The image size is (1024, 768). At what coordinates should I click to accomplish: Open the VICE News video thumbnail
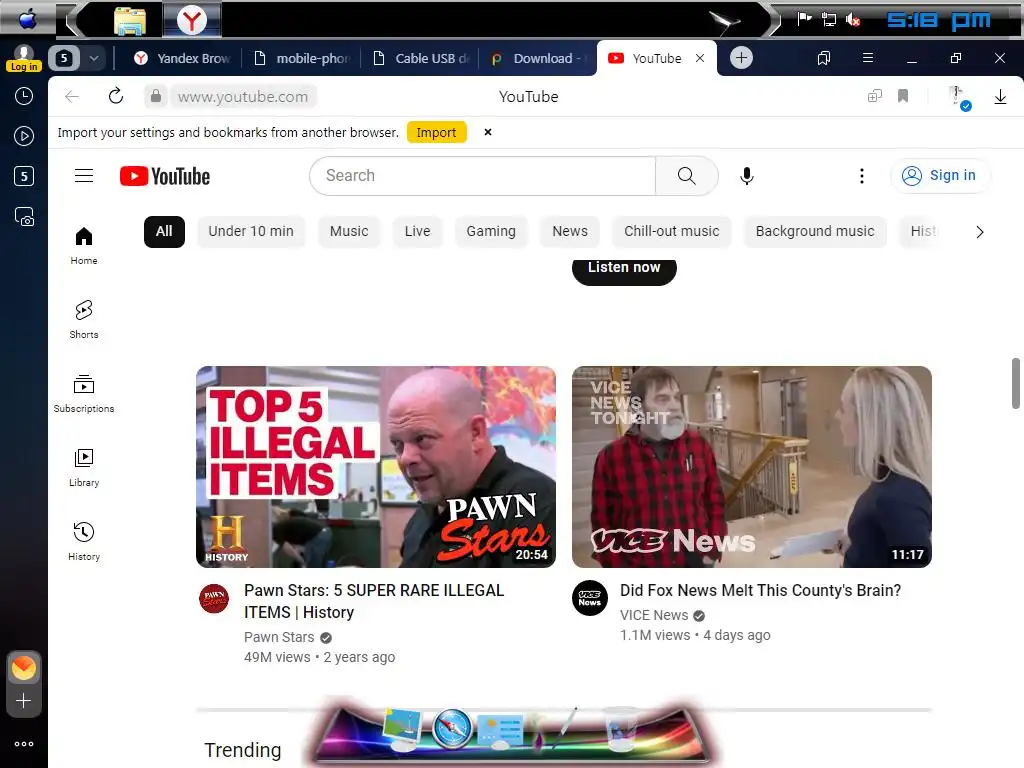(752, 466)
